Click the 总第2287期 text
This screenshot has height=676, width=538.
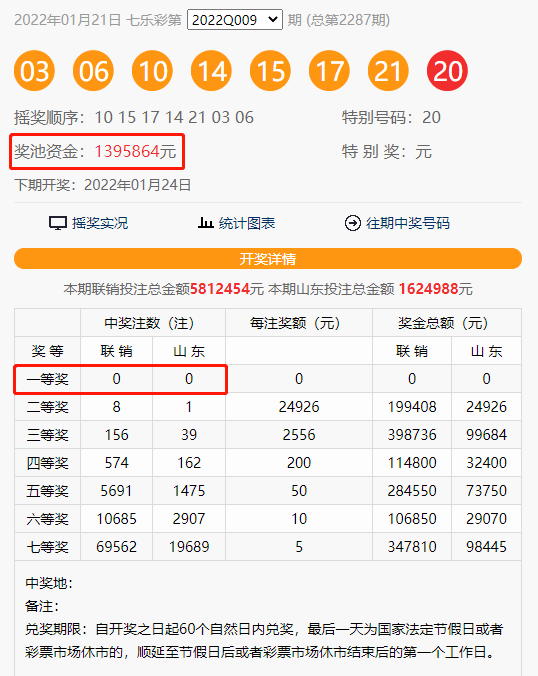(x=348, y=20)
